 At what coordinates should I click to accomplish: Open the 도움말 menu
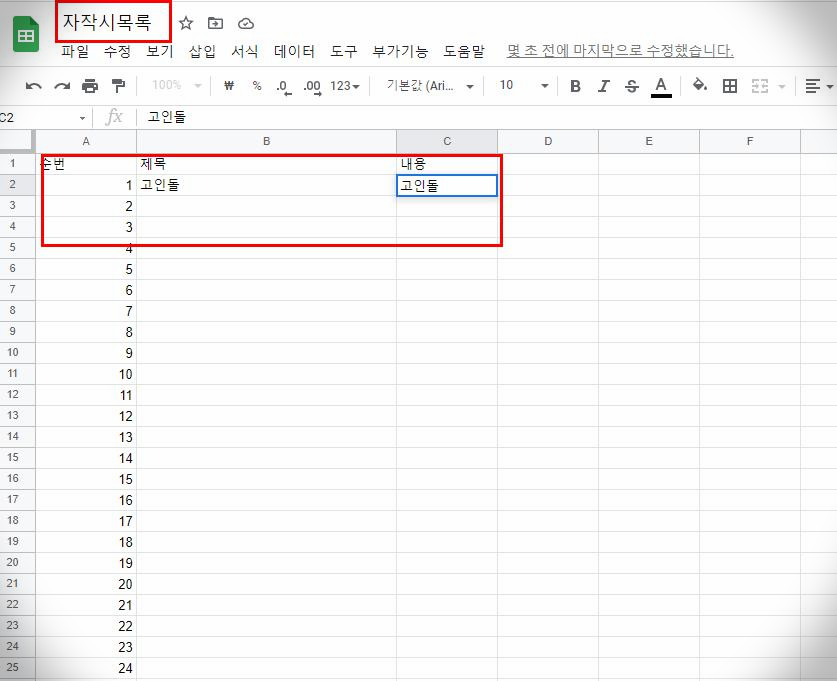pyautogui.click(x=464, y=51)
